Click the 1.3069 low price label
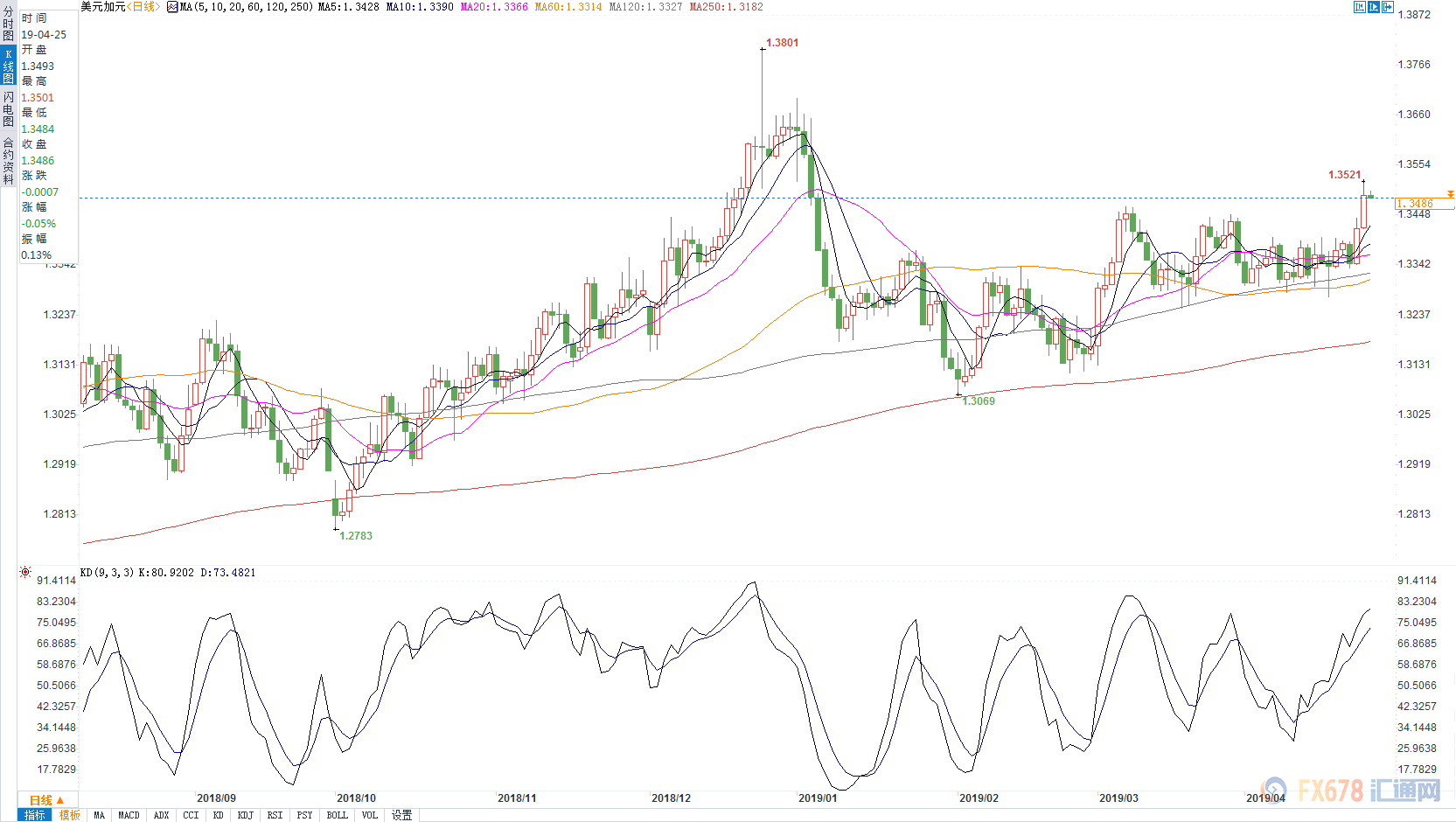The height and width of the screenshot is (822, 1456). click(x=979, y=401)
